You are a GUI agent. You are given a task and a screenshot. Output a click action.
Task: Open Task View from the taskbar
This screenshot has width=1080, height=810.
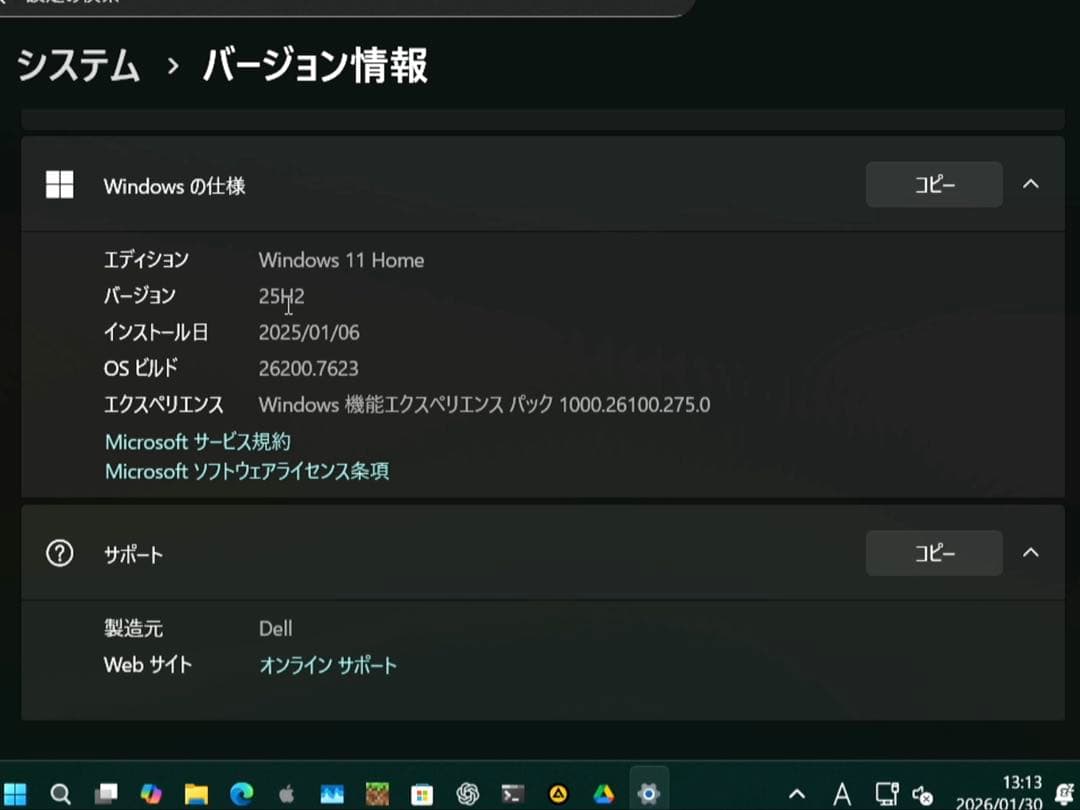click(105, 794)
